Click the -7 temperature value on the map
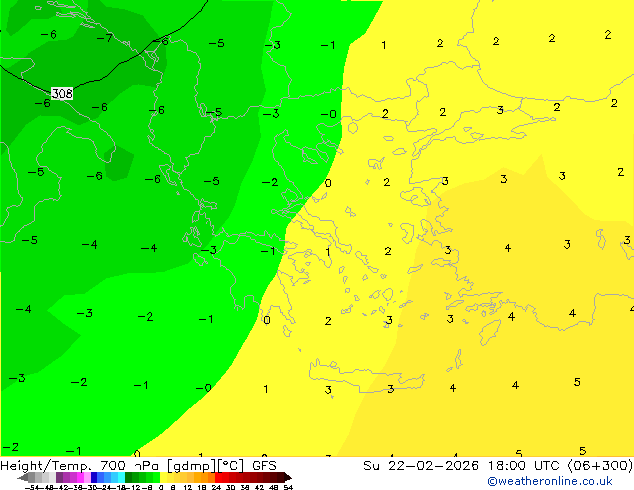Image resolution: width=634 pixels, height=490 pixels. click(105, 38)
